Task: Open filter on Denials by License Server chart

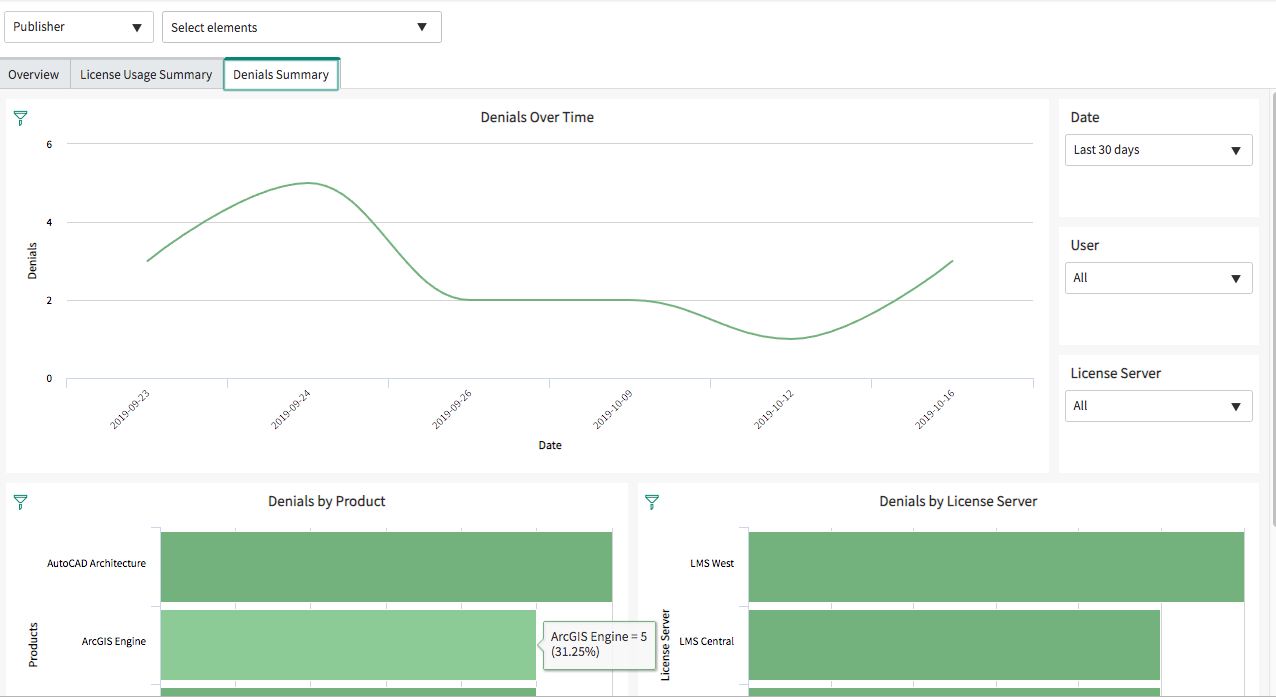Action: tap(652, 502)
